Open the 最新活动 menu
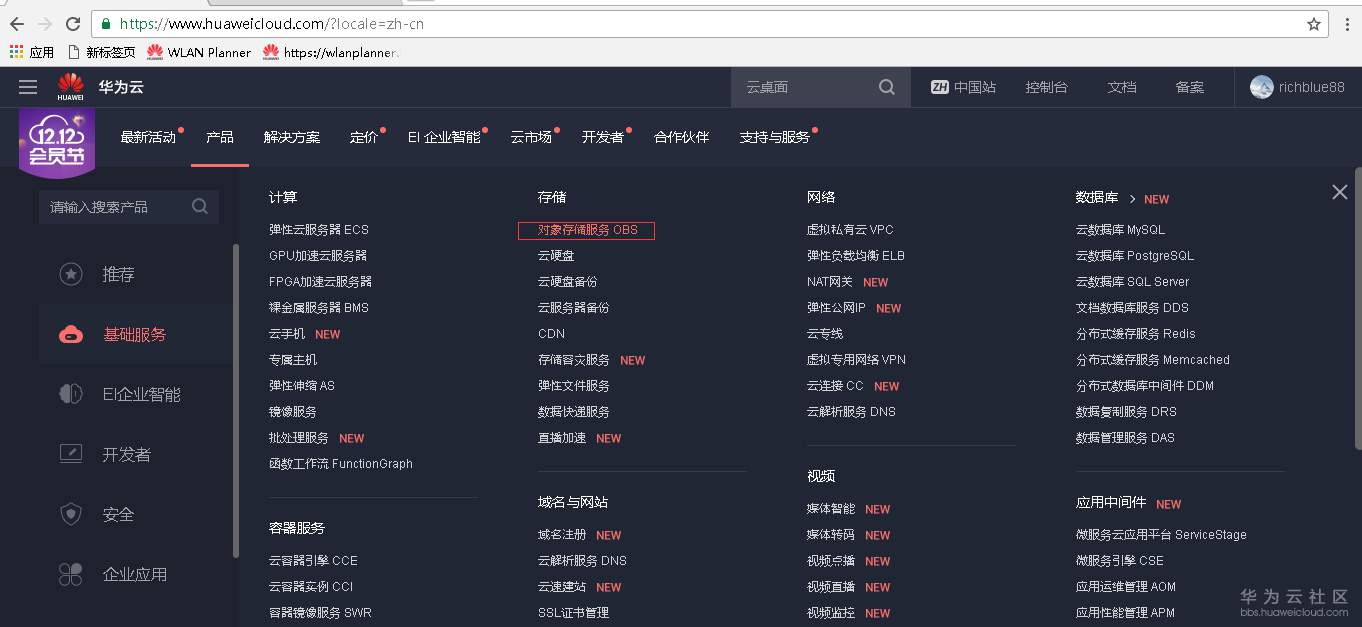This screenshot has width=1362, height=627. tap(148, 137)
